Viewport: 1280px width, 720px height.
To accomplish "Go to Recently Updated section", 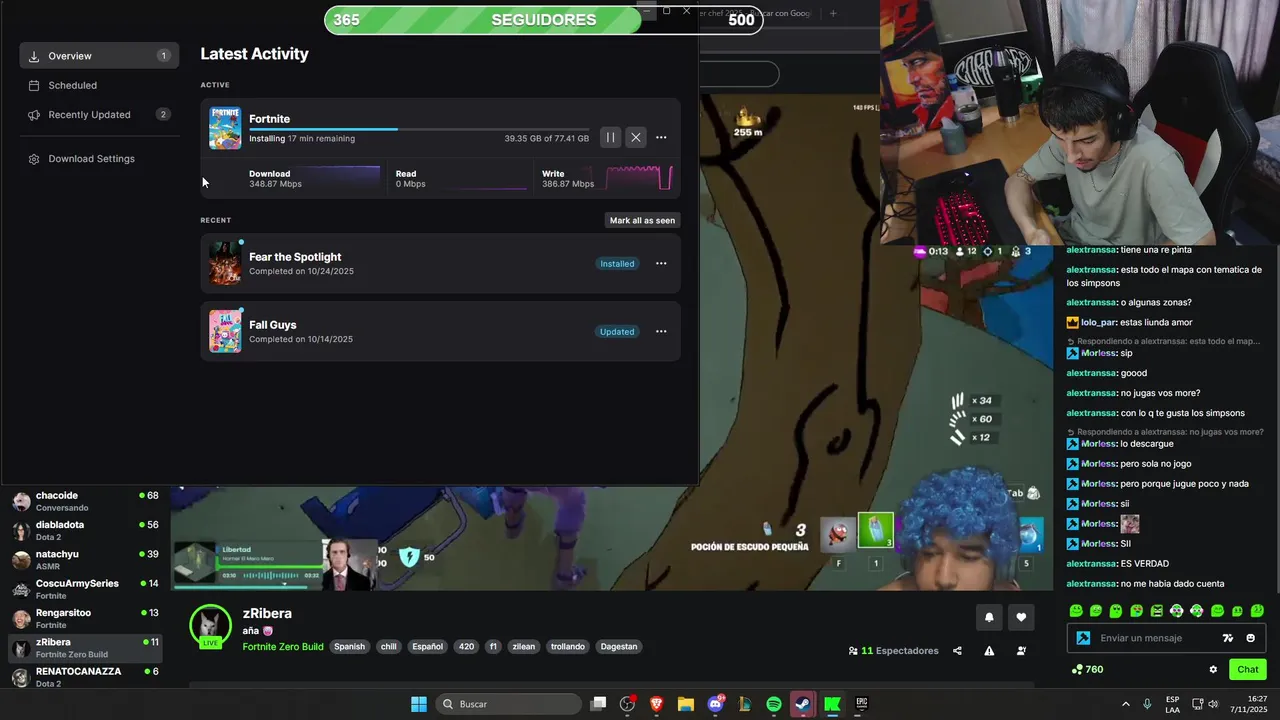I will tap(99, 114).
